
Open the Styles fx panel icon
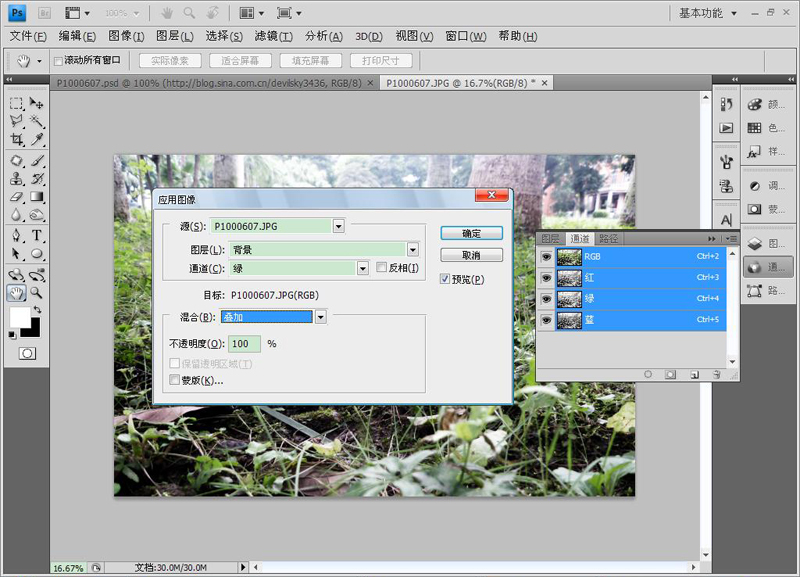(x=755, y=152)
